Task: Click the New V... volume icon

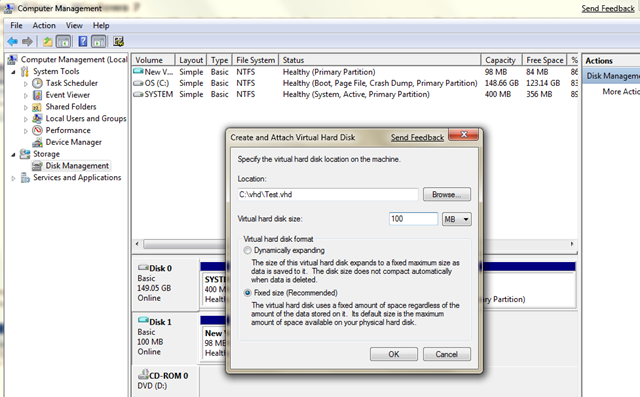Action: point(138,71)
